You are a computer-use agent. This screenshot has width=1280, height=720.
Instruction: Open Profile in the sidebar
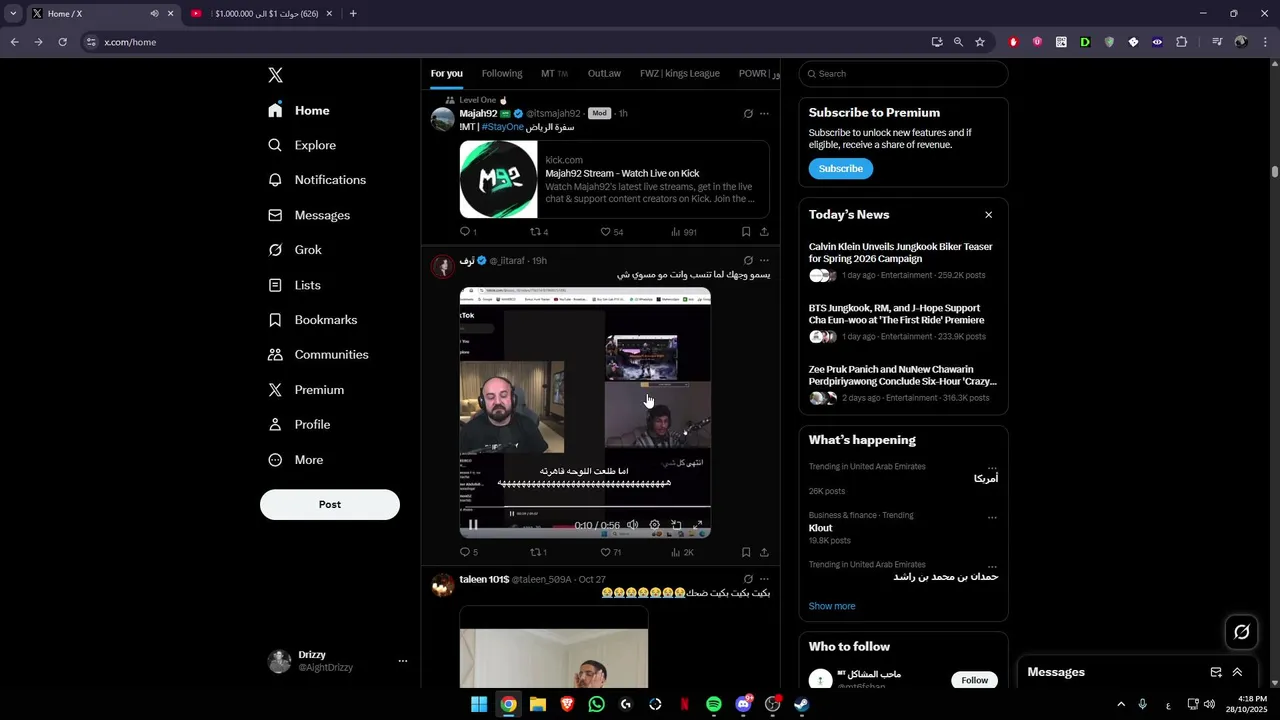299,425
